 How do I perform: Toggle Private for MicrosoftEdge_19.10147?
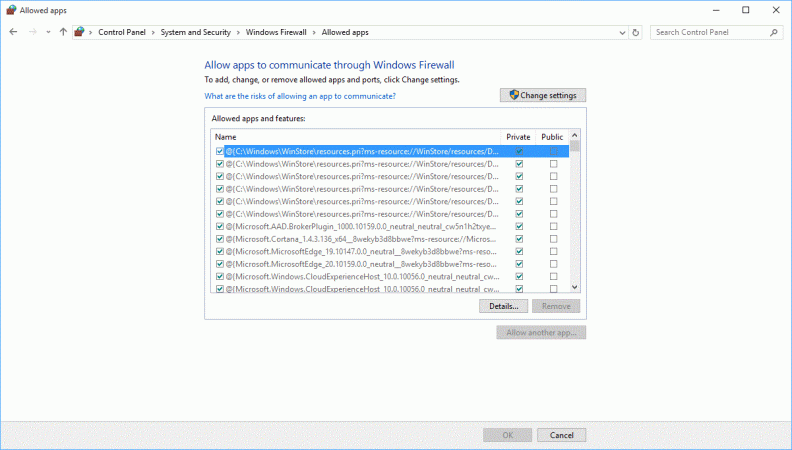point(519,252)
